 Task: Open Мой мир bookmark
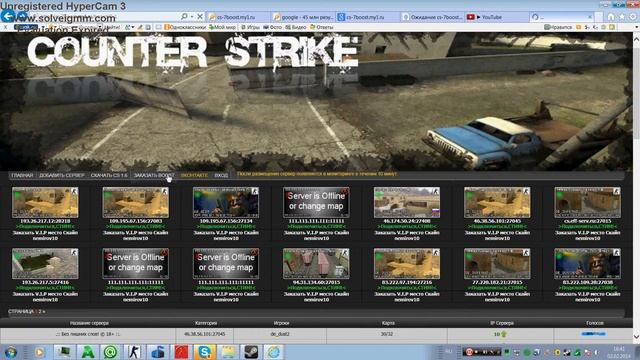[222, 27]
